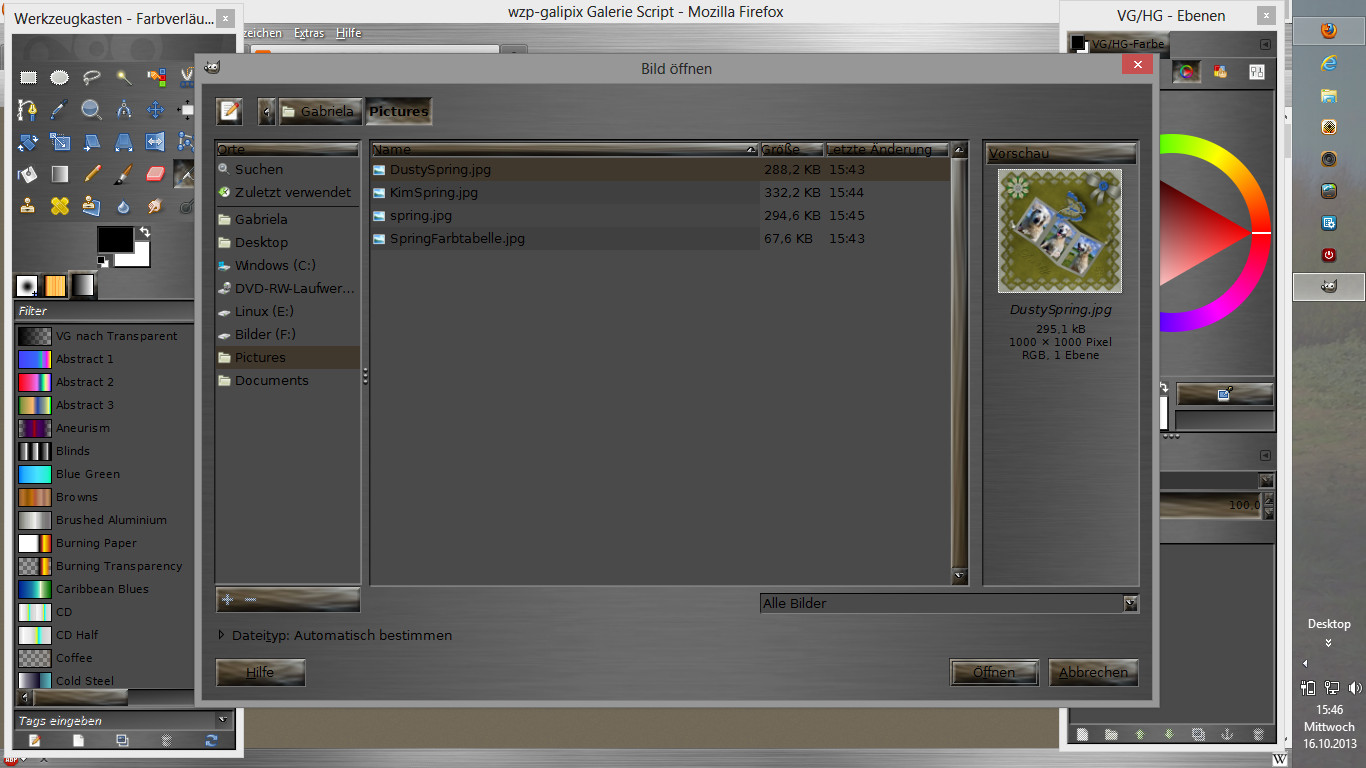Open the Hilfe menu in Firefox
1366x768 pixels.
349,33
